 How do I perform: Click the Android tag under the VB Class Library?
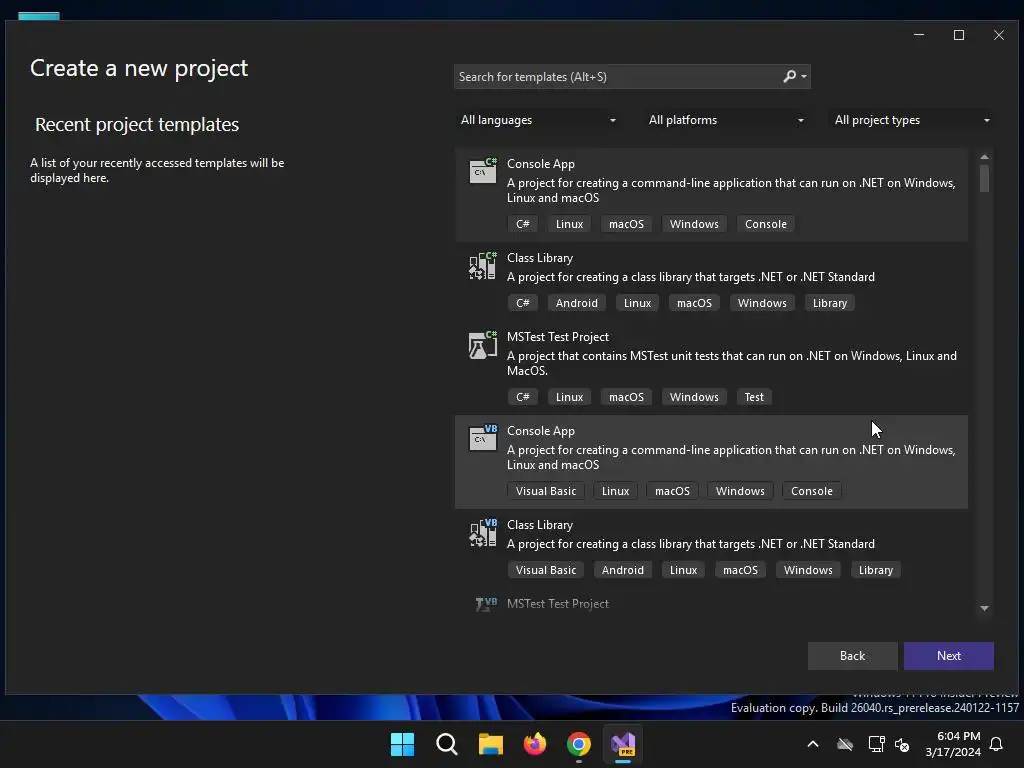pyautogui.click(x=622, y=570)
